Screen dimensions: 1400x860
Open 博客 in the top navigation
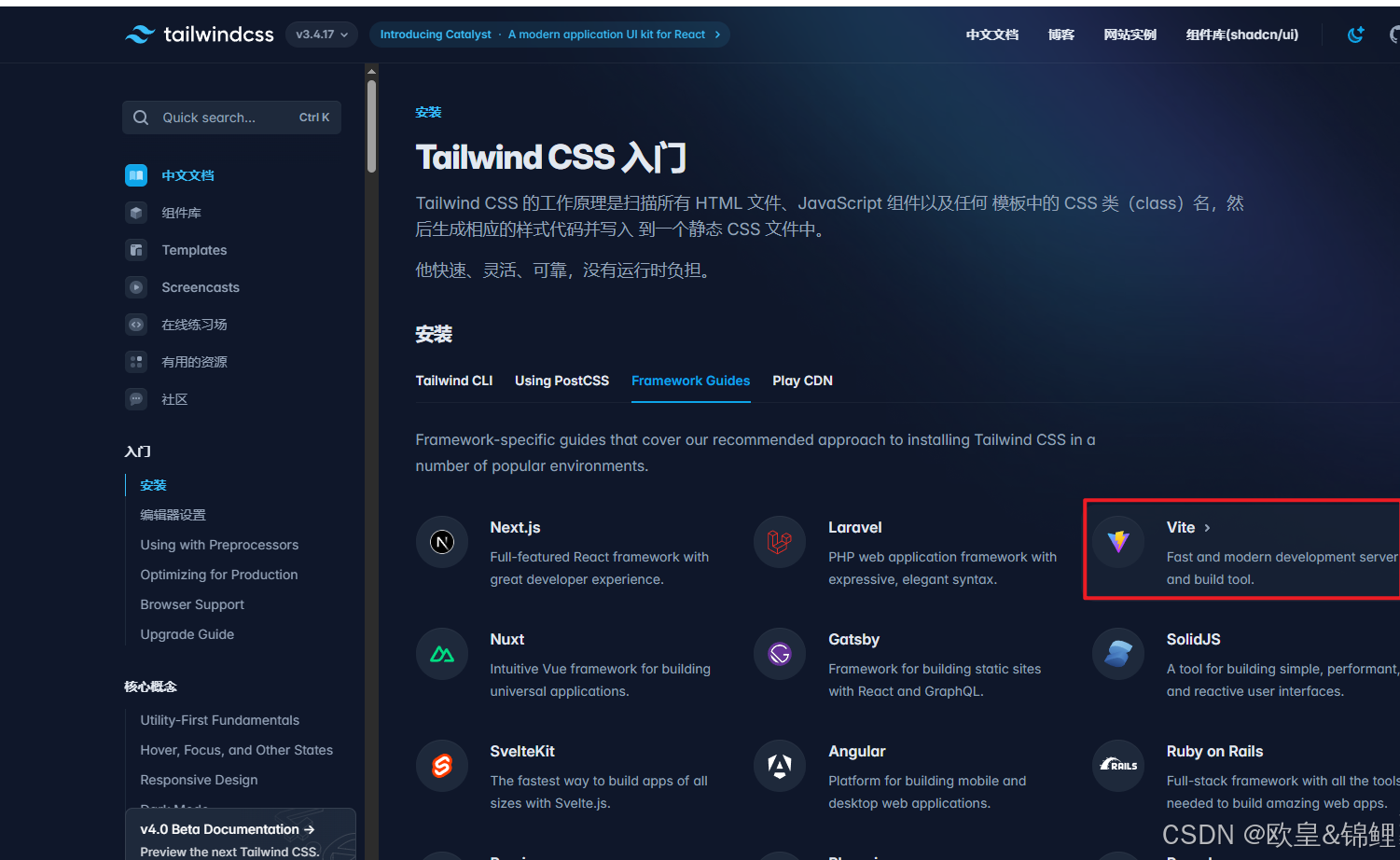pyautogui.click(x=1061, y=35)
